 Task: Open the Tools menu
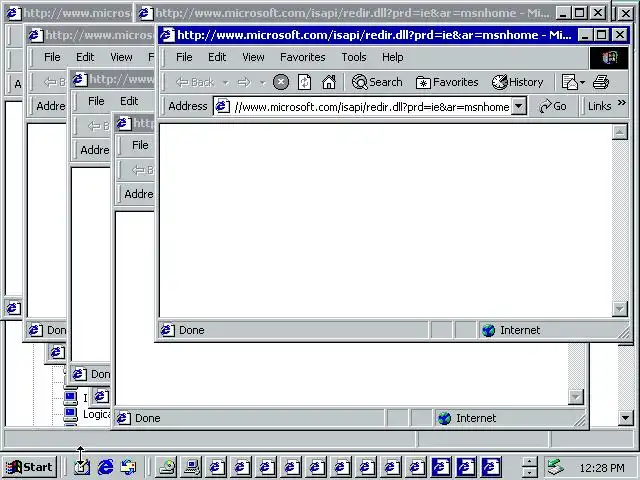coord(354,57)
